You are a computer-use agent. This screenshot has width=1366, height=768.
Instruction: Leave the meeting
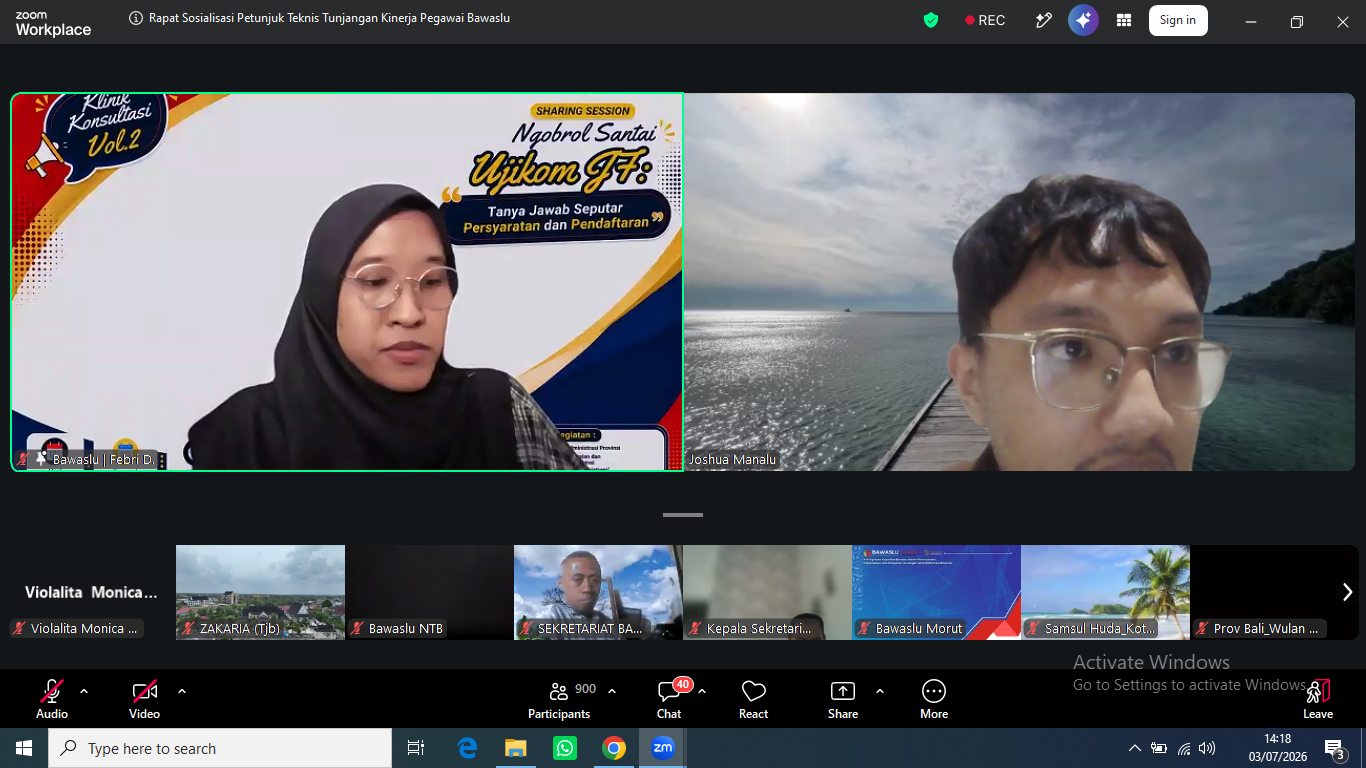pos(1318,699)
